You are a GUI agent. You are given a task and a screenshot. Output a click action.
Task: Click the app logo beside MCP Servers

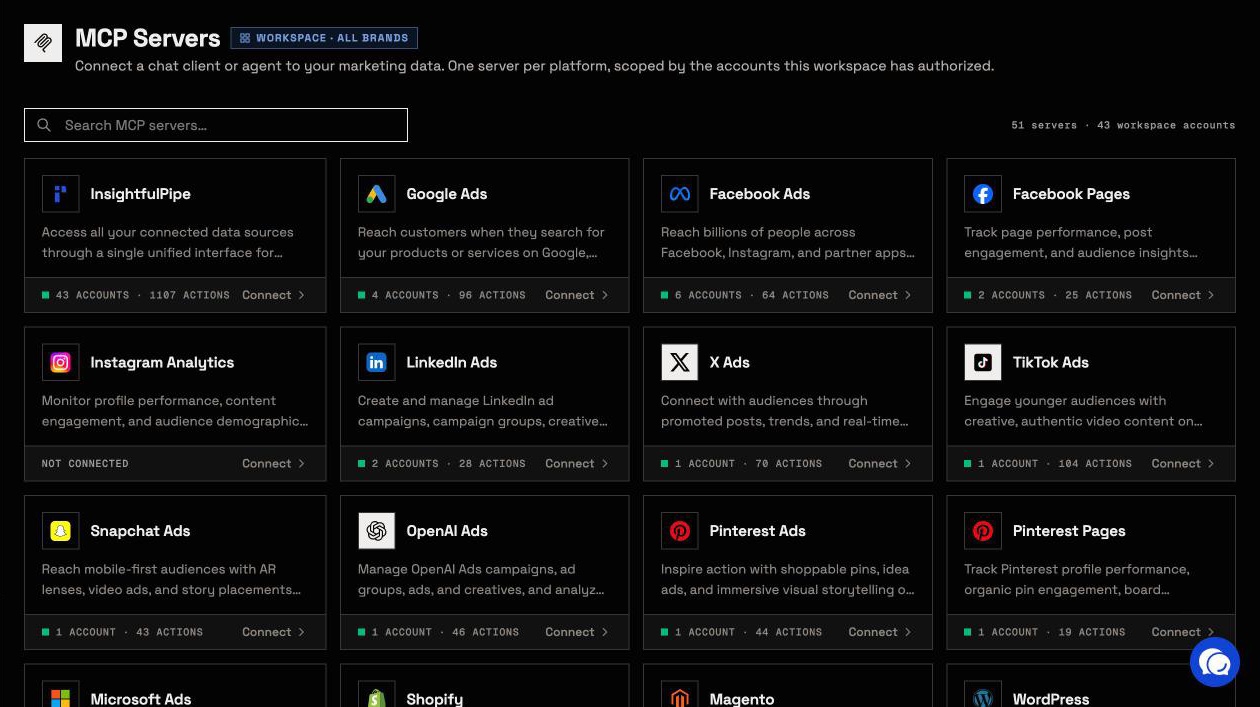(x=43, y=43)
